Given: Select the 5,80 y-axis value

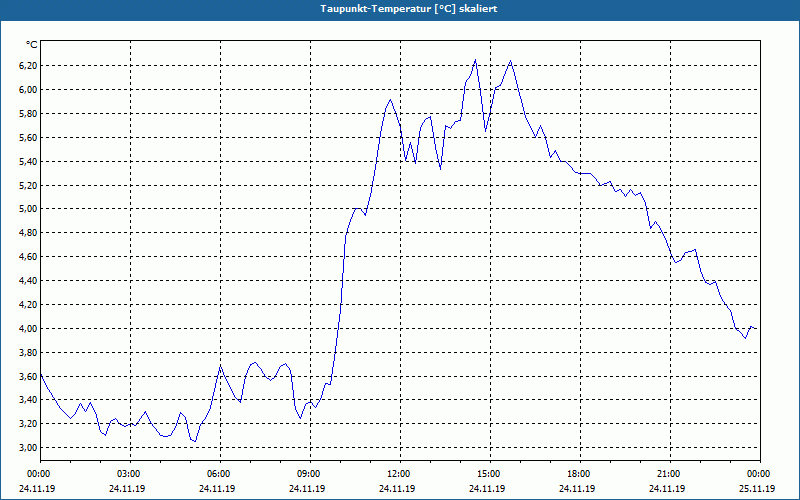Looking at the screenshot, I should 28,114.
